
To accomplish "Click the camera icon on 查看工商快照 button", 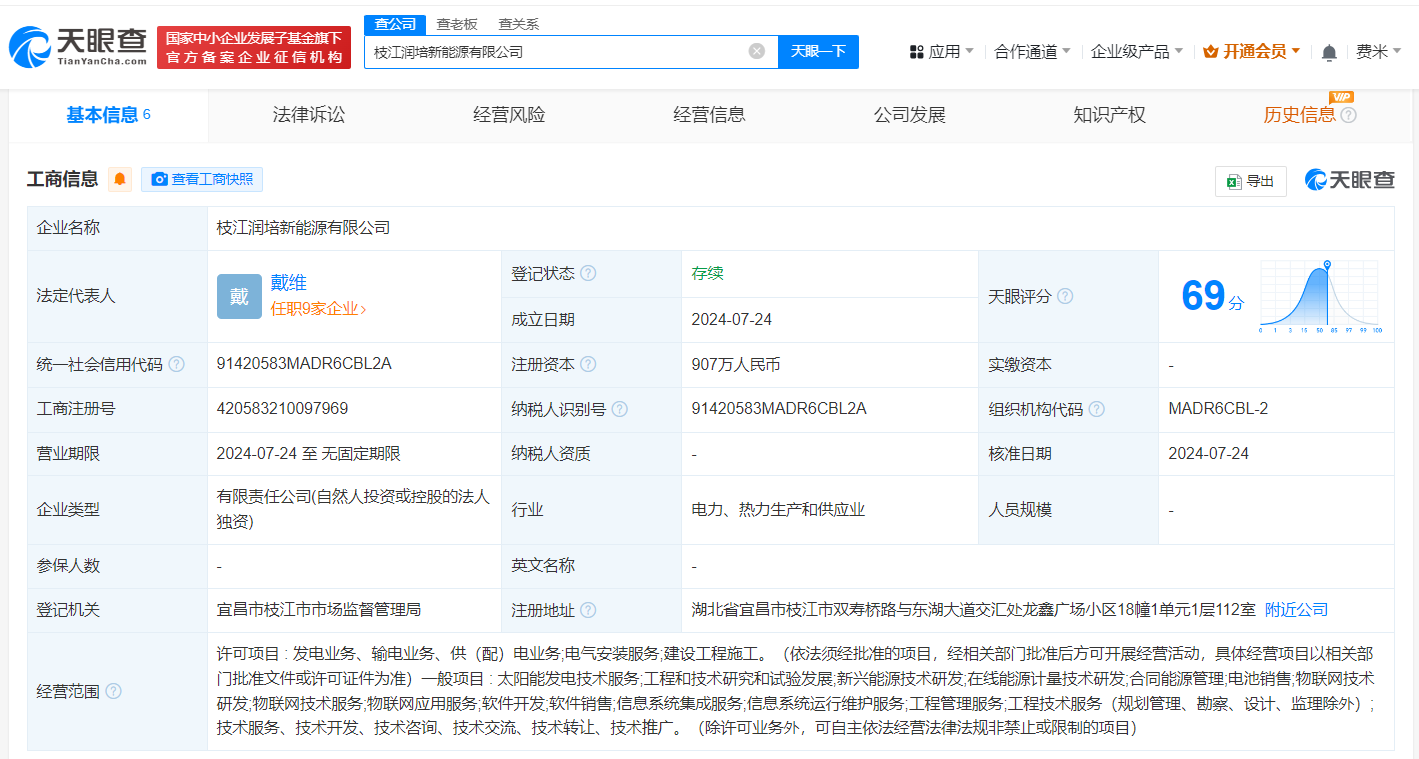I will (159, 179).
